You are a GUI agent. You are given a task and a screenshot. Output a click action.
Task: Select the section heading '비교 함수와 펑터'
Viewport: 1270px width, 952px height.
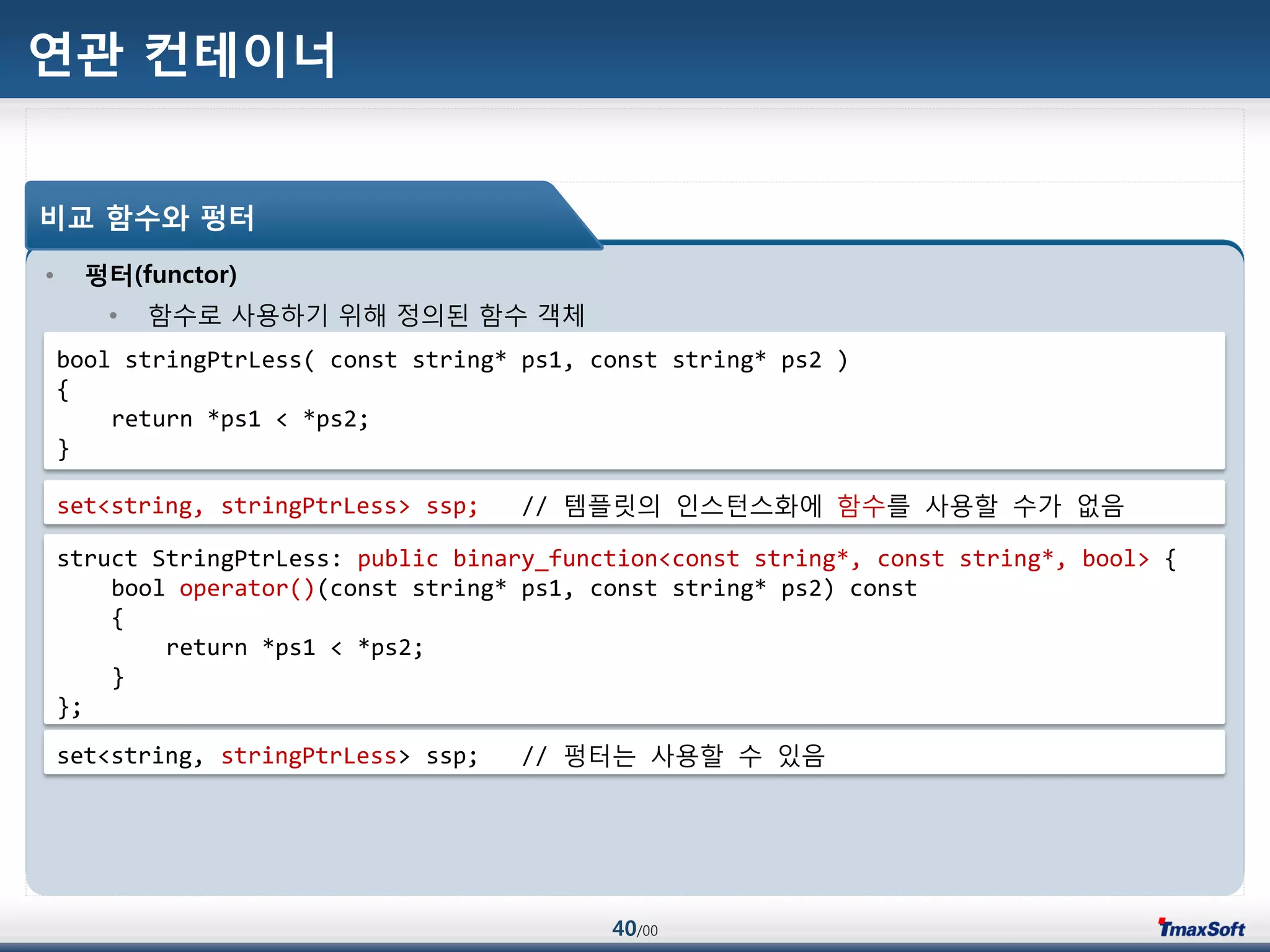[x=148, y=218]
